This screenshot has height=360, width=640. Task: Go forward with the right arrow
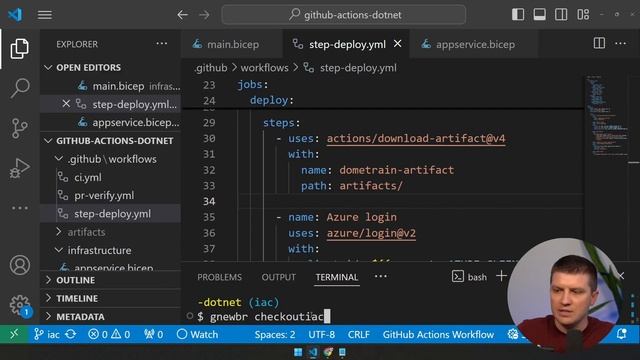point(204,15)
